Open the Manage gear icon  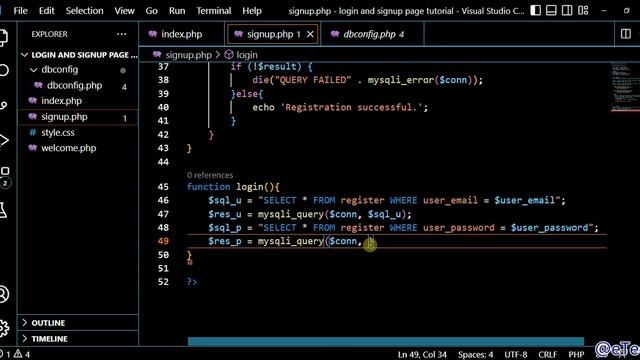coord(3,328)
